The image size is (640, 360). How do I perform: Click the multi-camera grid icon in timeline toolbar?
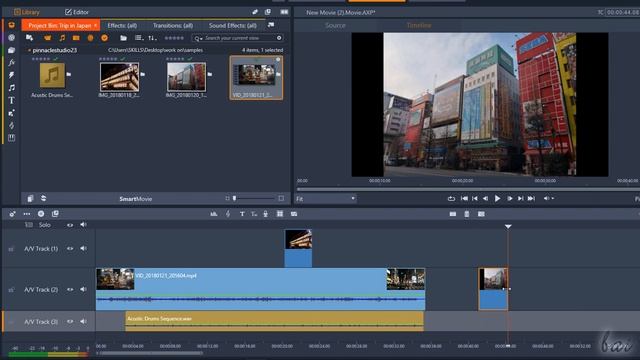280,214
